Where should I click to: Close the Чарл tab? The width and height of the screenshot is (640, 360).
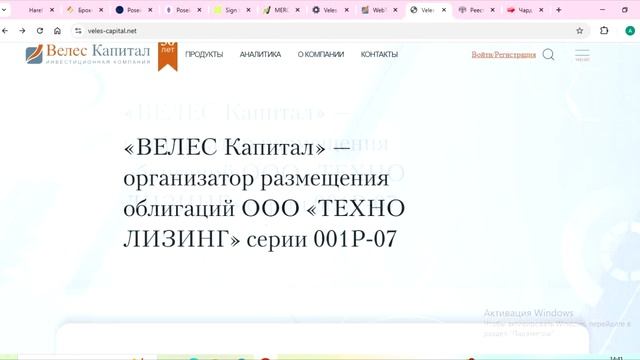point(541,10)
